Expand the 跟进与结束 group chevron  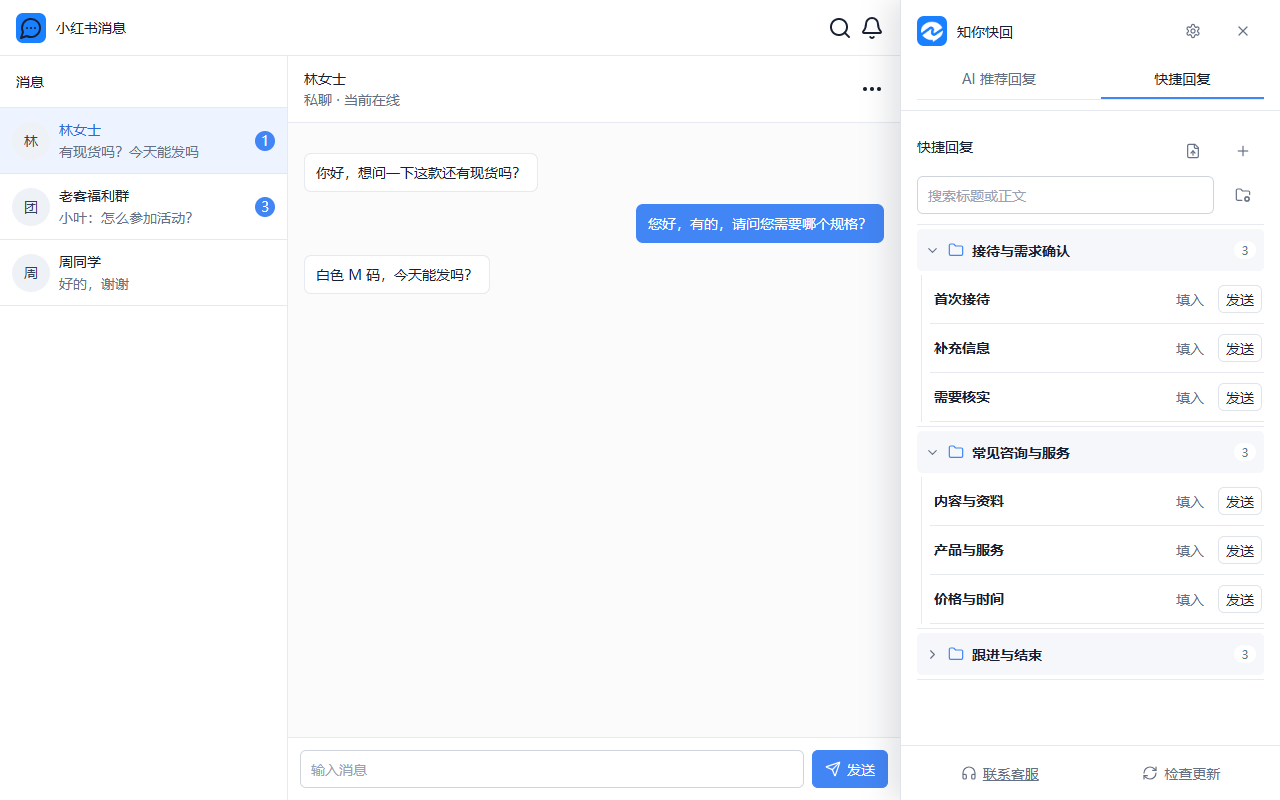coord(932,654)
